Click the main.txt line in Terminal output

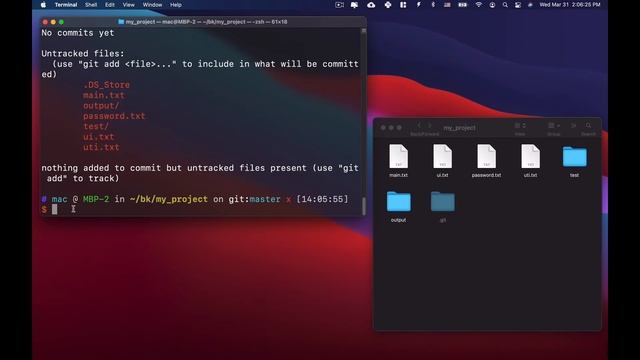point(104,95)
